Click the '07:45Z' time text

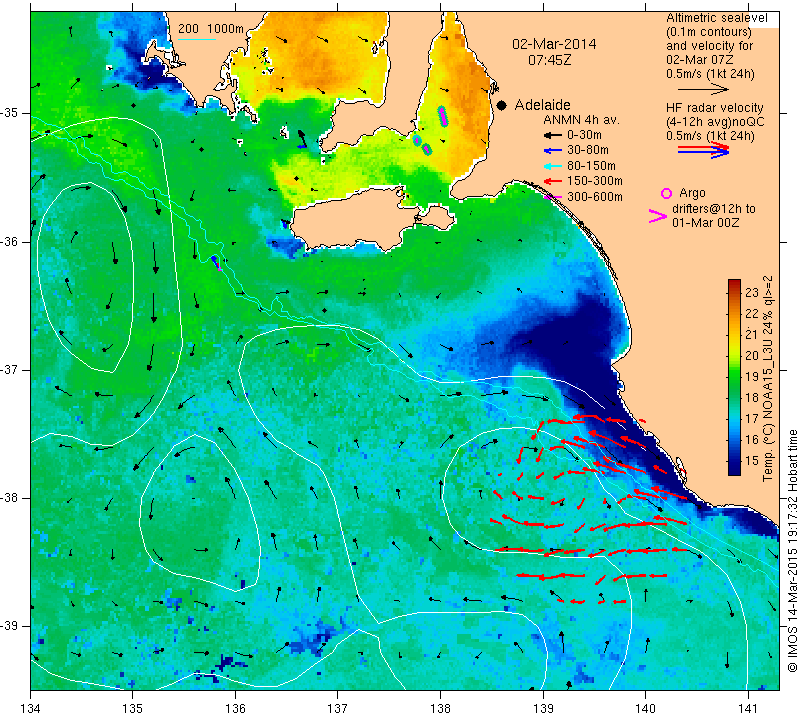(549, 60)
